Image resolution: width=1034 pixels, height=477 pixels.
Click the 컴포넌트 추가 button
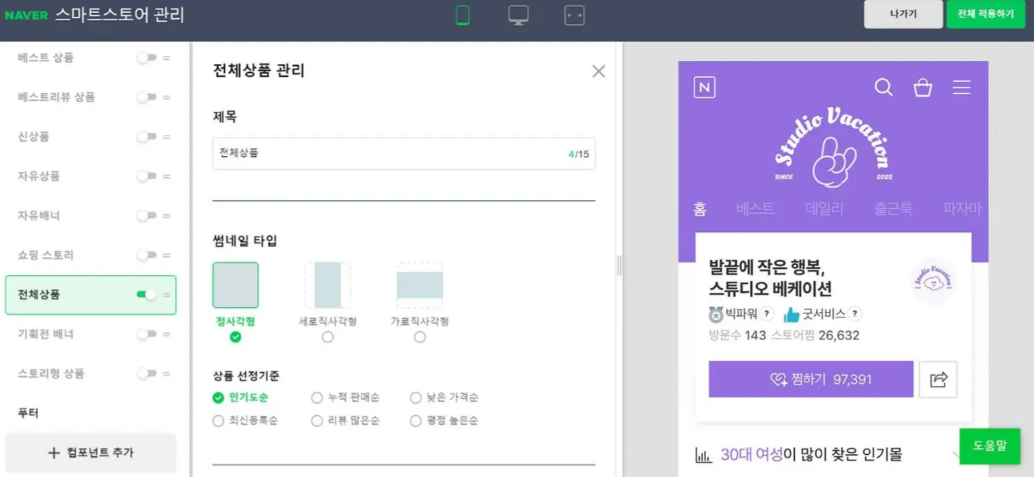(91, 453)
